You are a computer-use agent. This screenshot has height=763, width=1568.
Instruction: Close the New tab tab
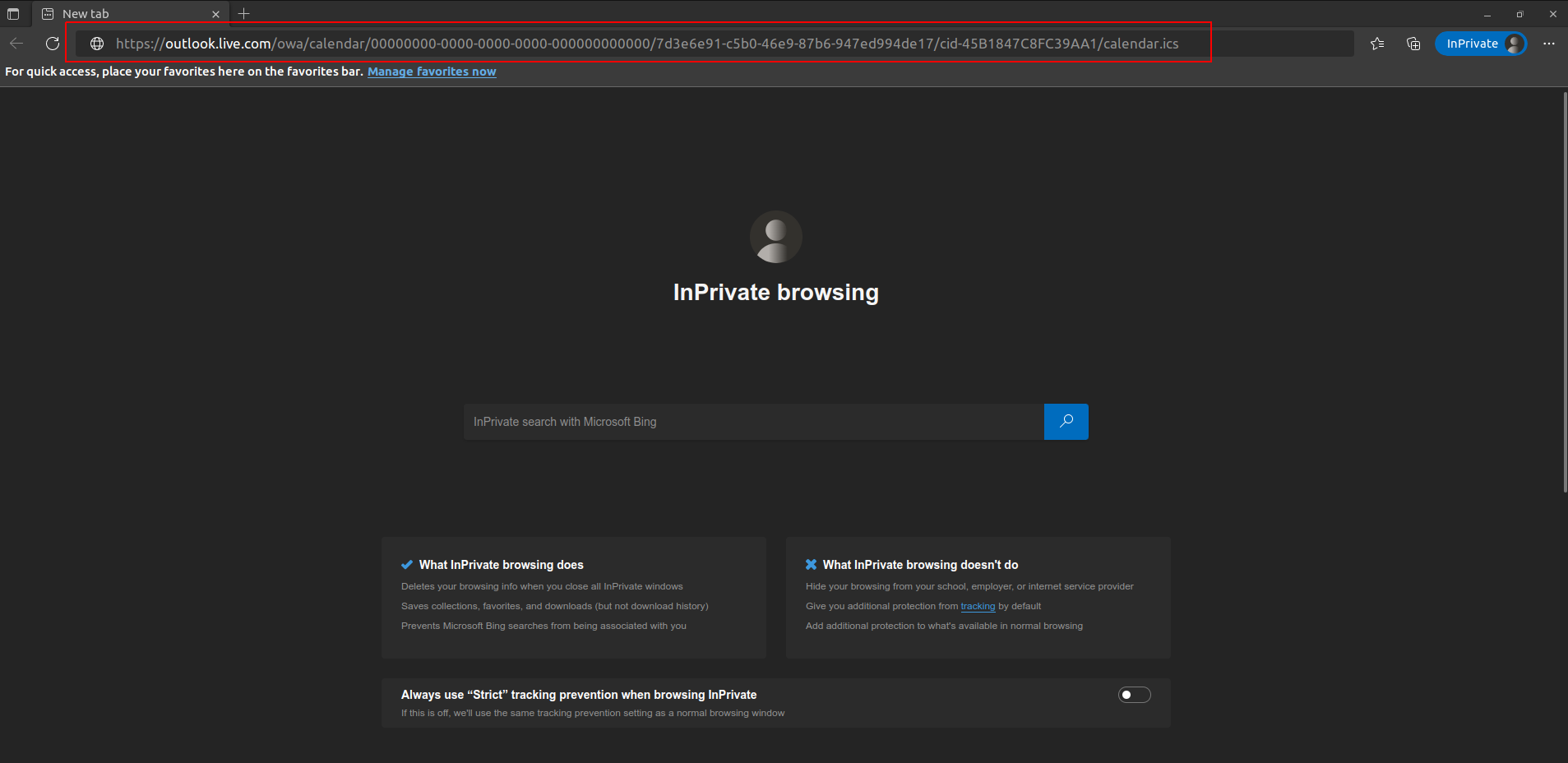[x=215, y=14]
